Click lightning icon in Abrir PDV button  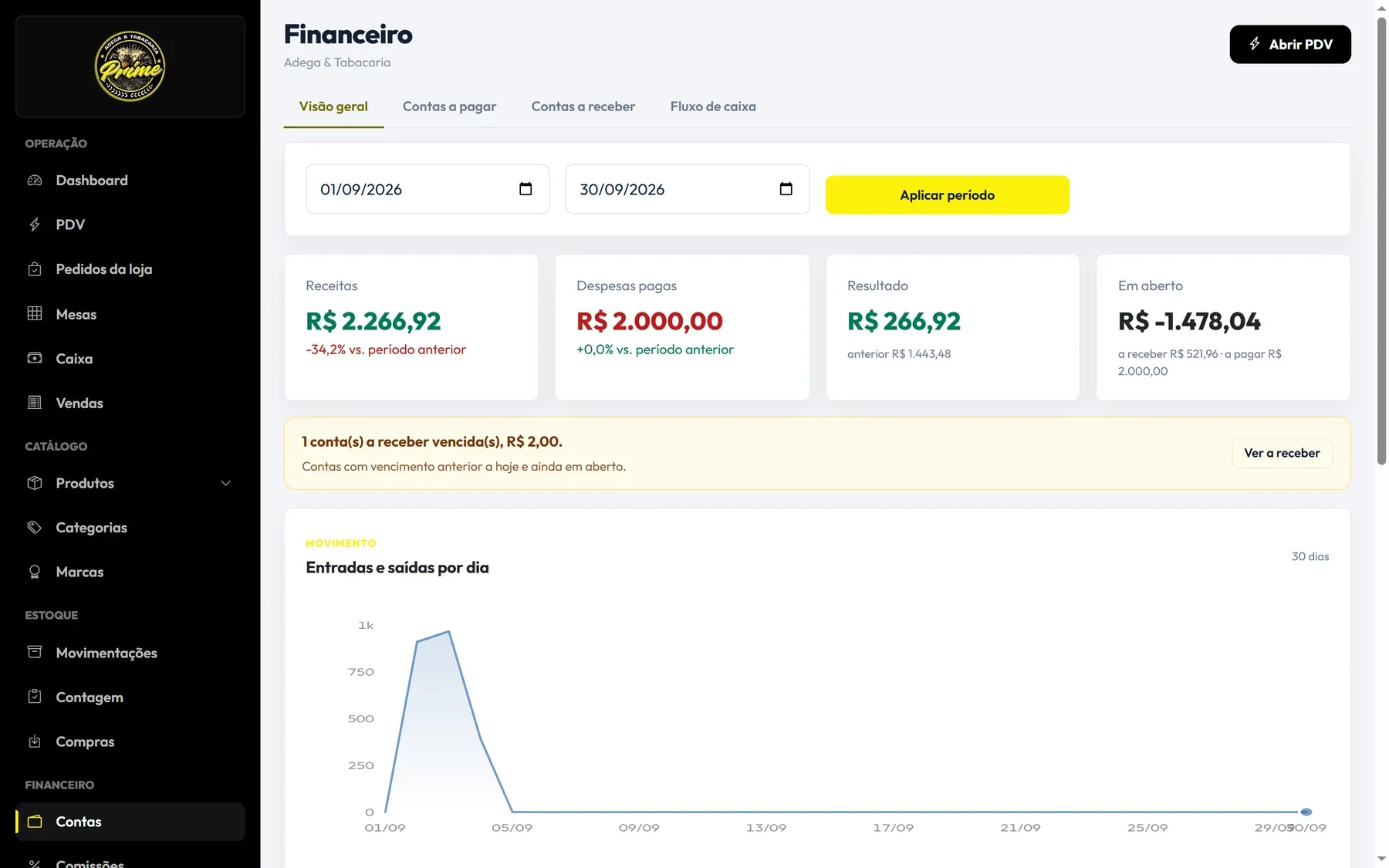1255,44
